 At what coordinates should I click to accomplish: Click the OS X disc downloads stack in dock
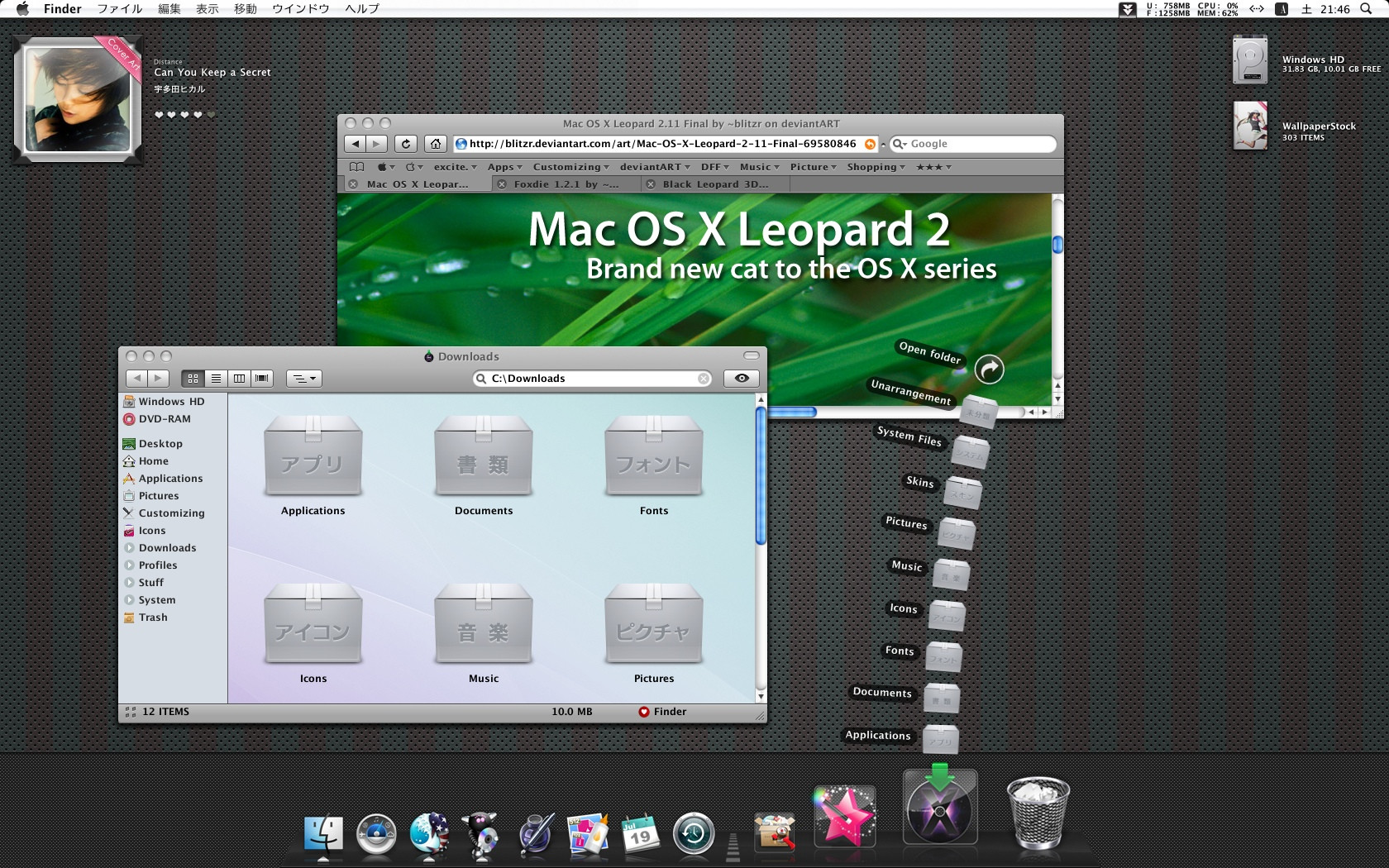click(940, 808)
